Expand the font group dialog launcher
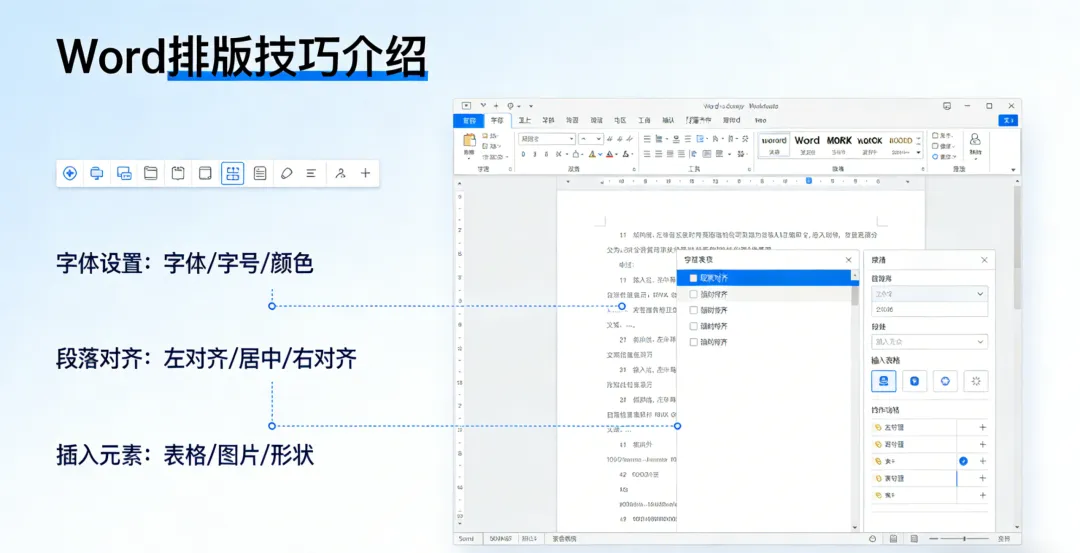Viewport: 1080px width, 553px height. [x=636, y=169]
